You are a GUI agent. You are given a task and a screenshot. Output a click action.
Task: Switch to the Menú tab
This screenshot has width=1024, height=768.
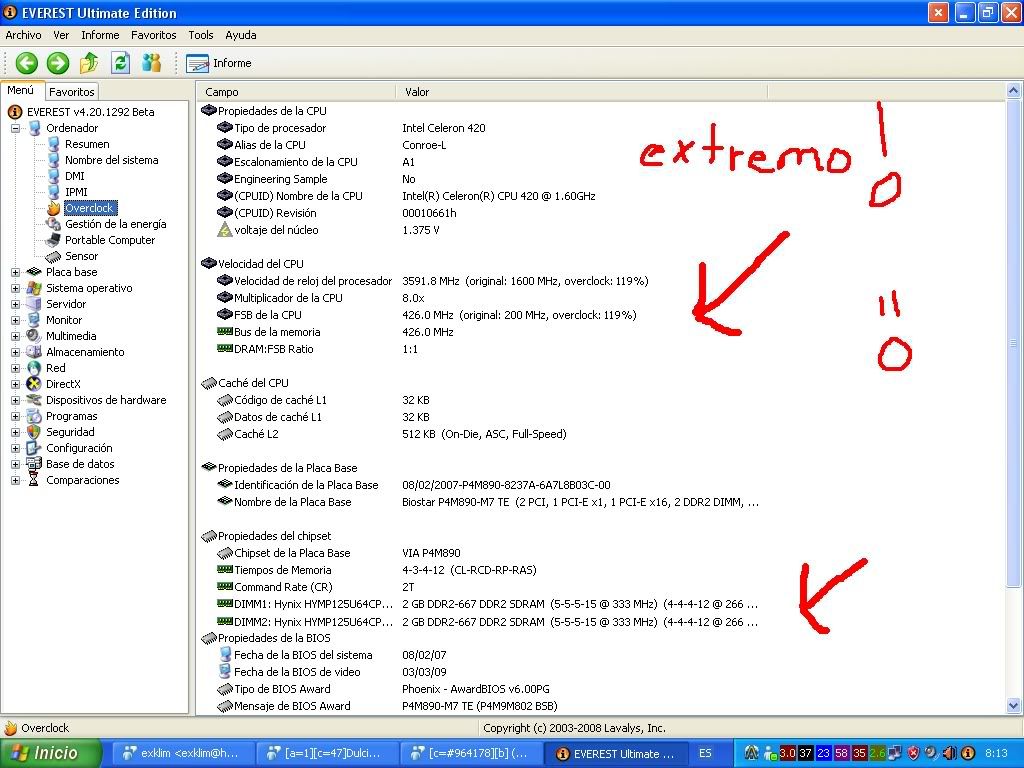pyautogui.click(x=21, y=91)
